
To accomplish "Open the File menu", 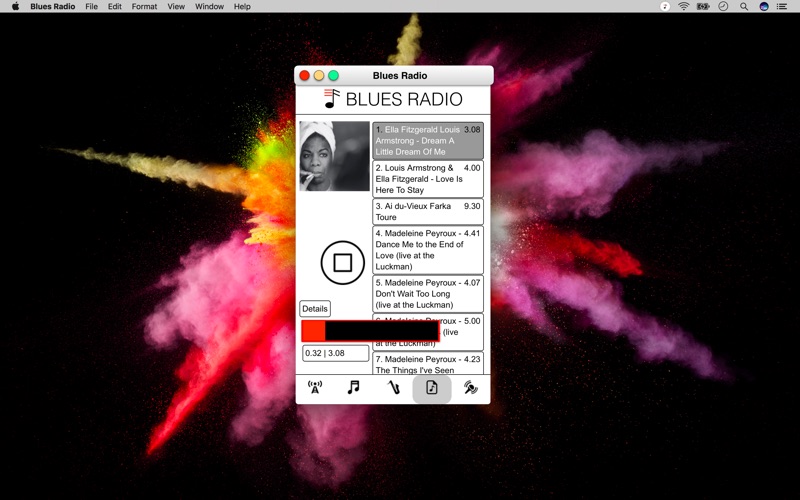I will pos(91,6).
